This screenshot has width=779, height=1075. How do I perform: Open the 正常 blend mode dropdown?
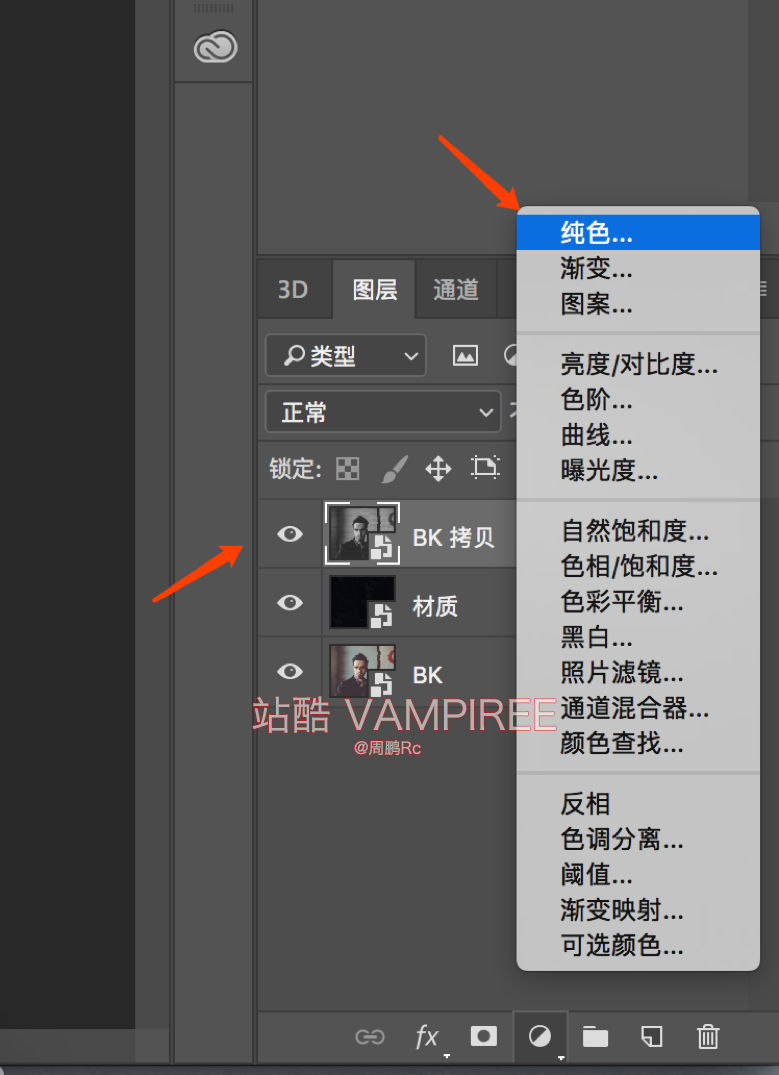point(383,412)
